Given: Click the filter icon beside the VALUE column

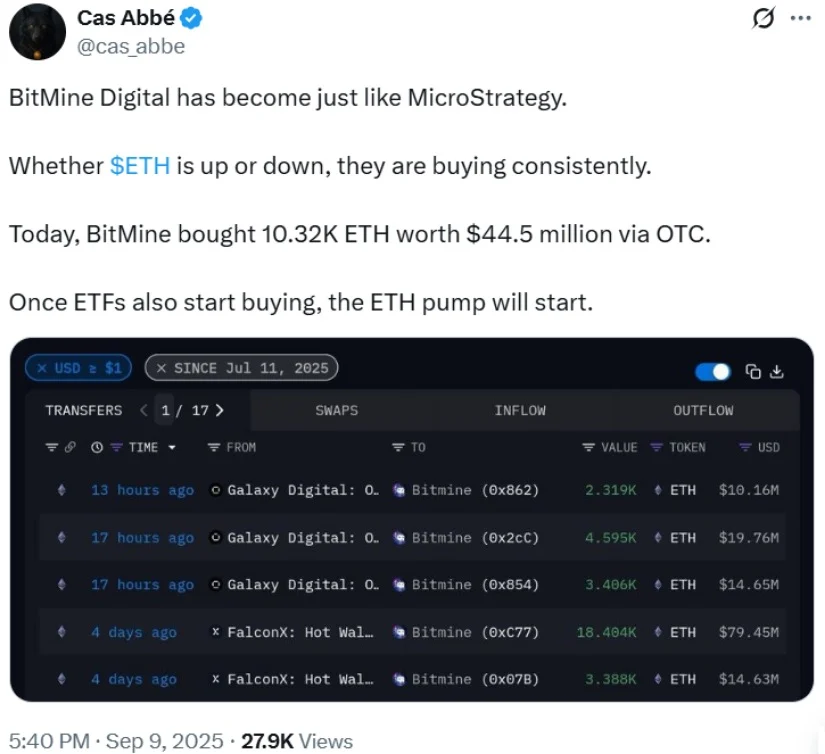Looking at the screenshot, I should (588, 448).
